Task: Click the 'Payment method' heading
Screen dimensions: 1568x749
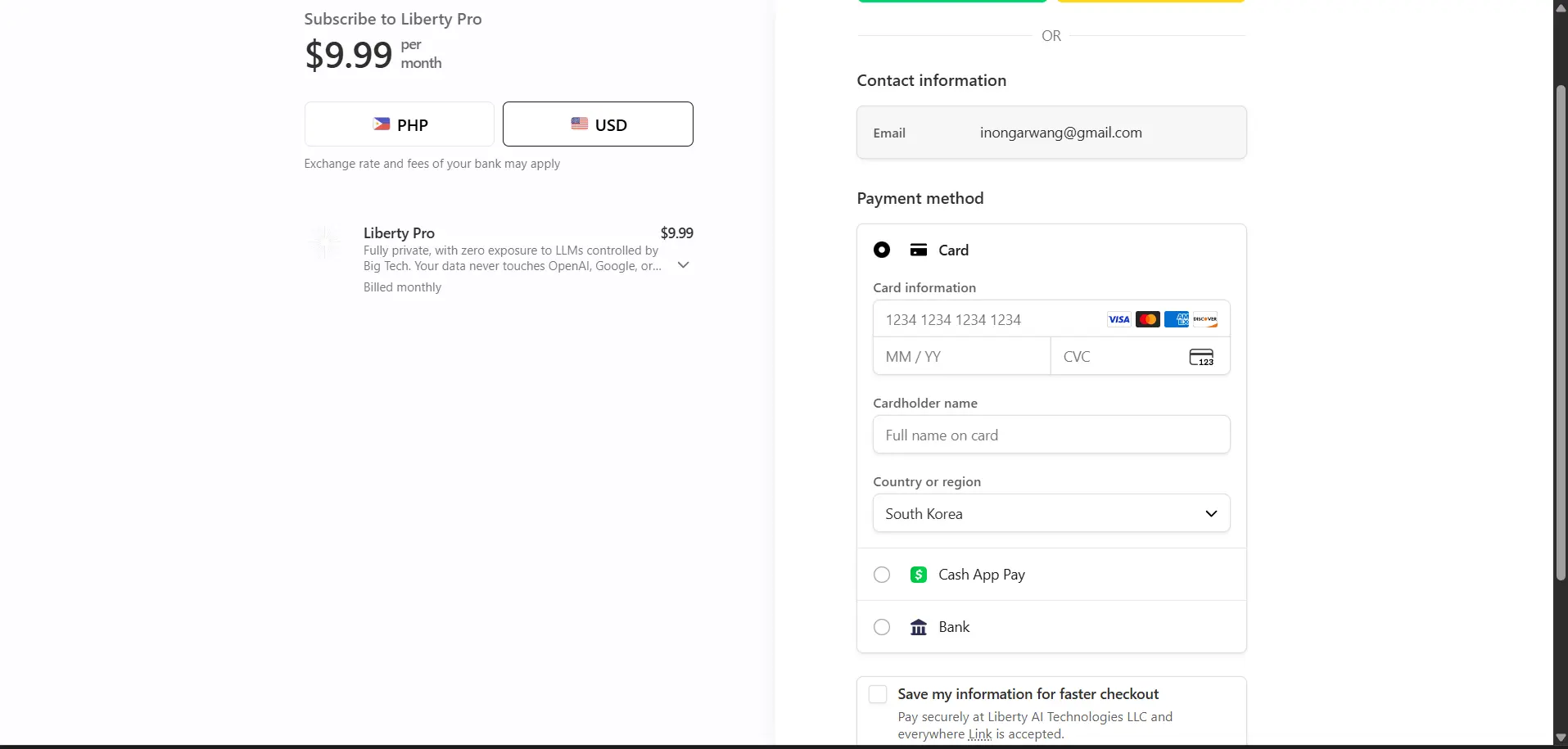Action: pyautogui.click(x=920, y=198)
